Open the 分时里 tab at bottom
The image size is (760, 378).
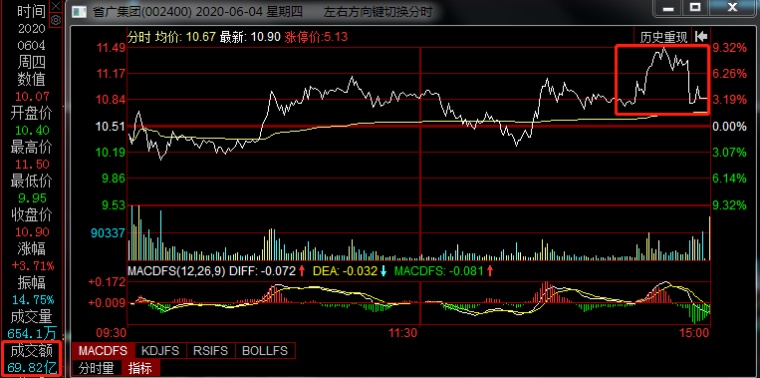(x=96, y=368)
